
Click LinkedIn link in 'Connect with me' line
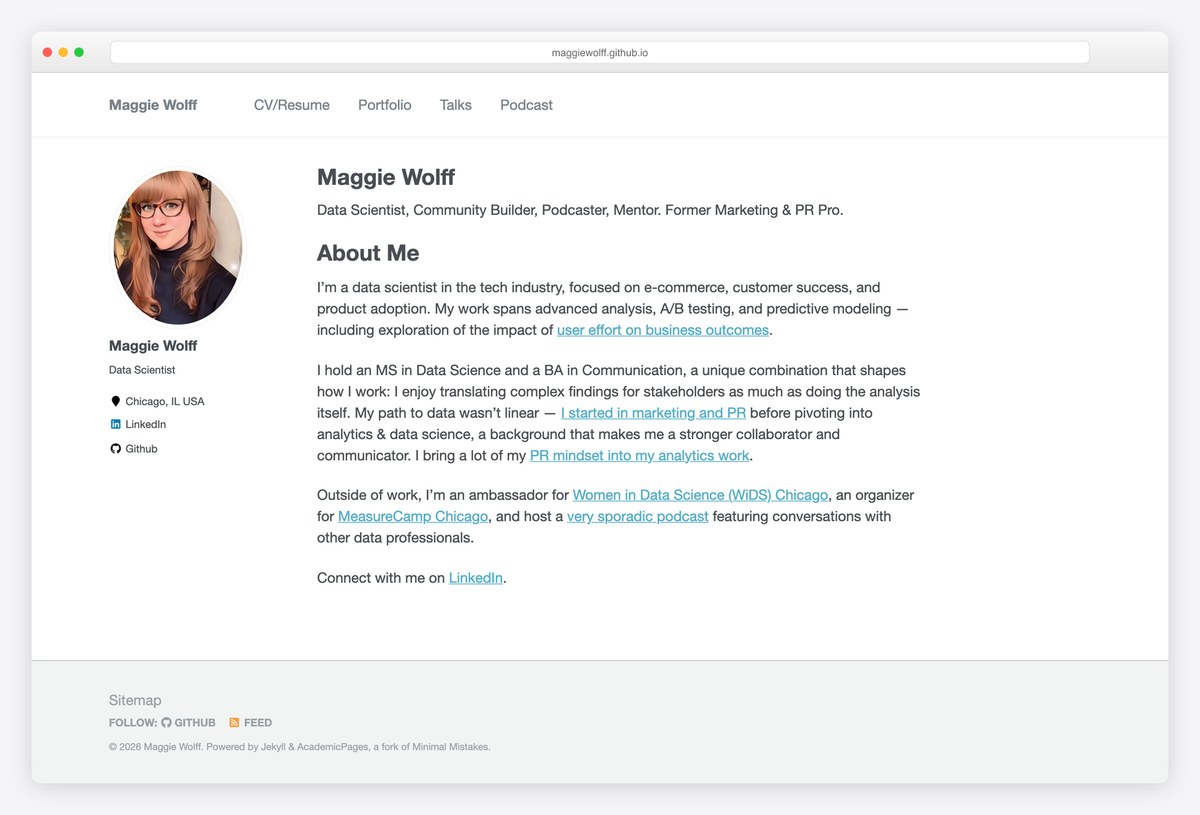click(476, 578)
